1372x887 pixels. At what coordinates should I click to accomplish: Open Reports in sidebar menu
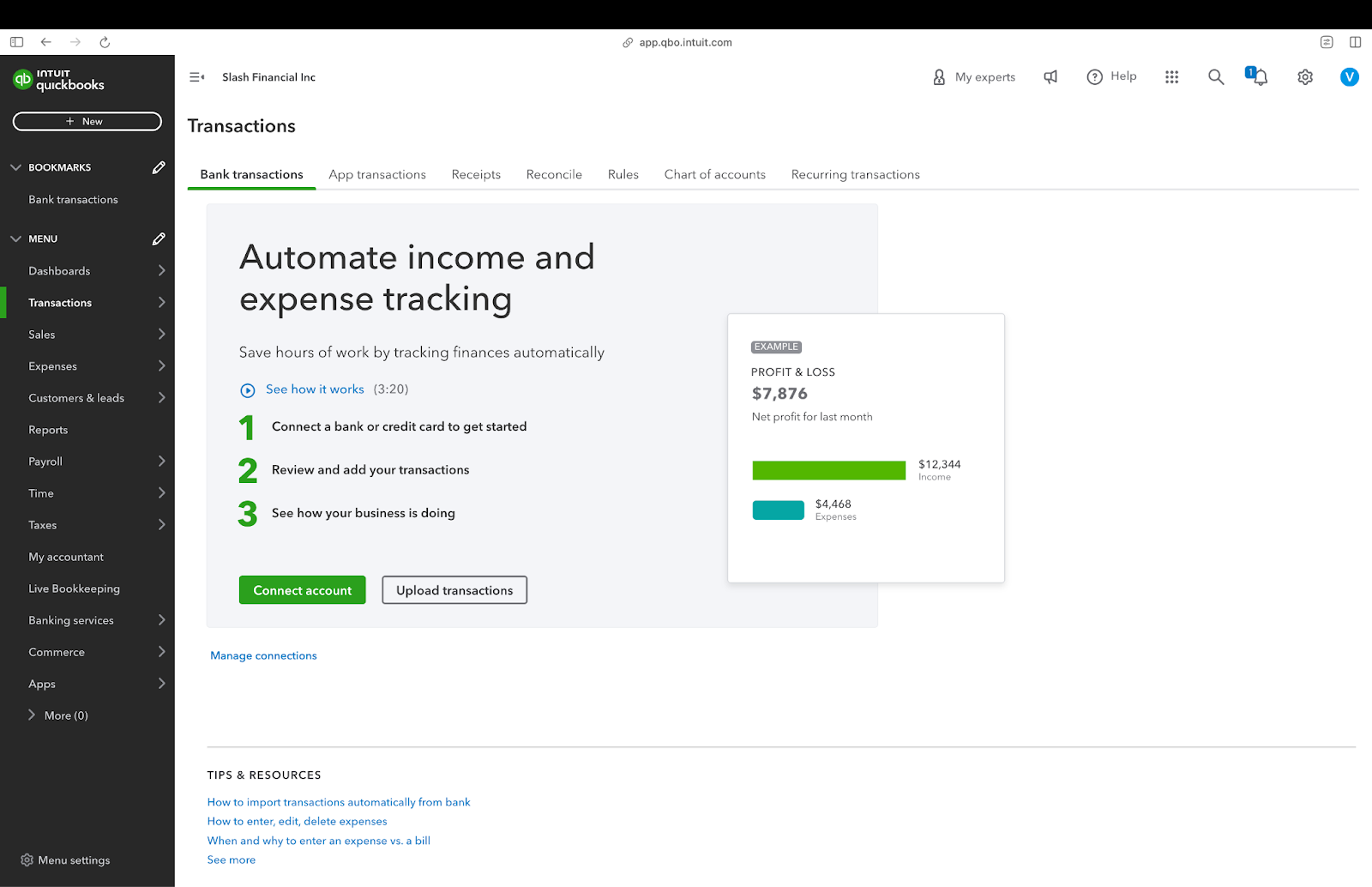click(48, 430)
